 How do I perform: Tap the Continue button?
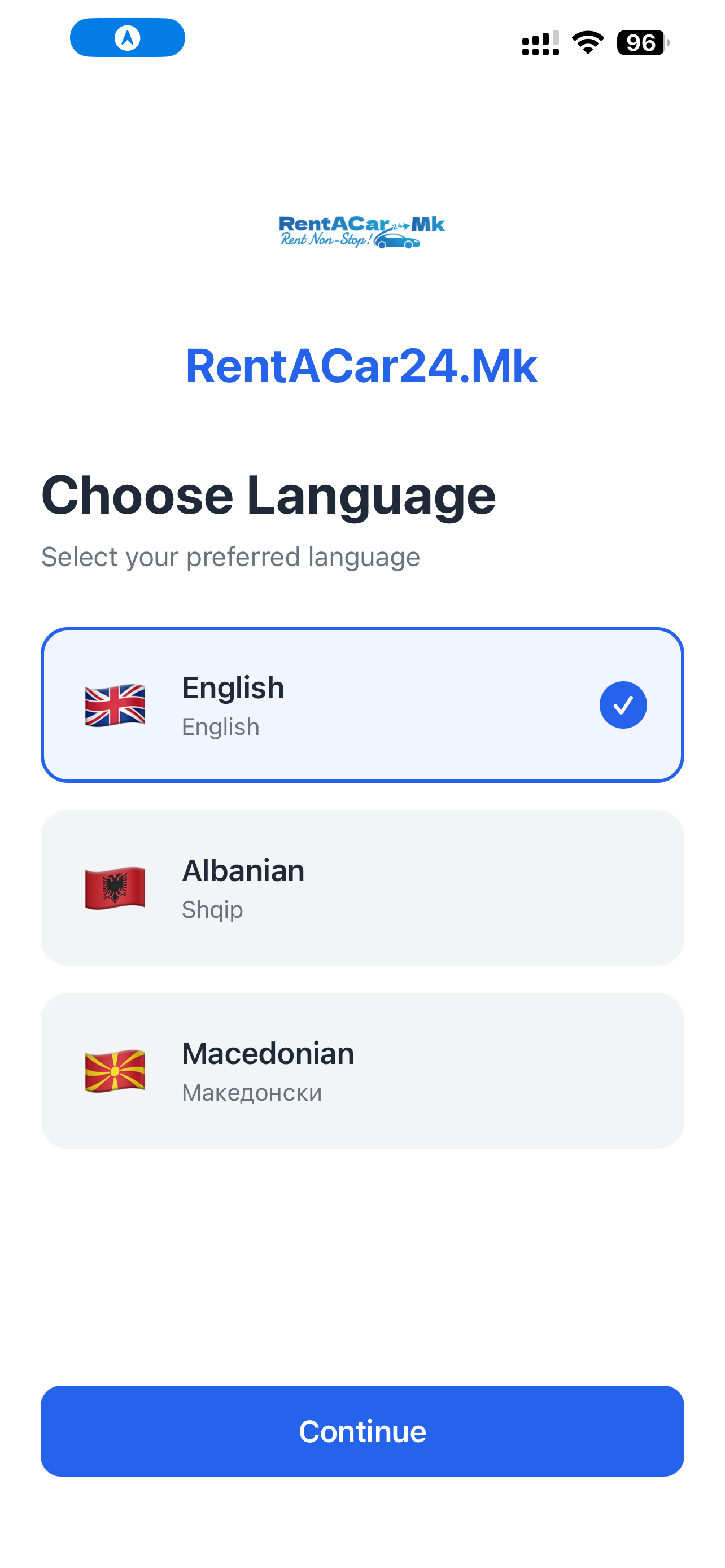(362, 1431)
